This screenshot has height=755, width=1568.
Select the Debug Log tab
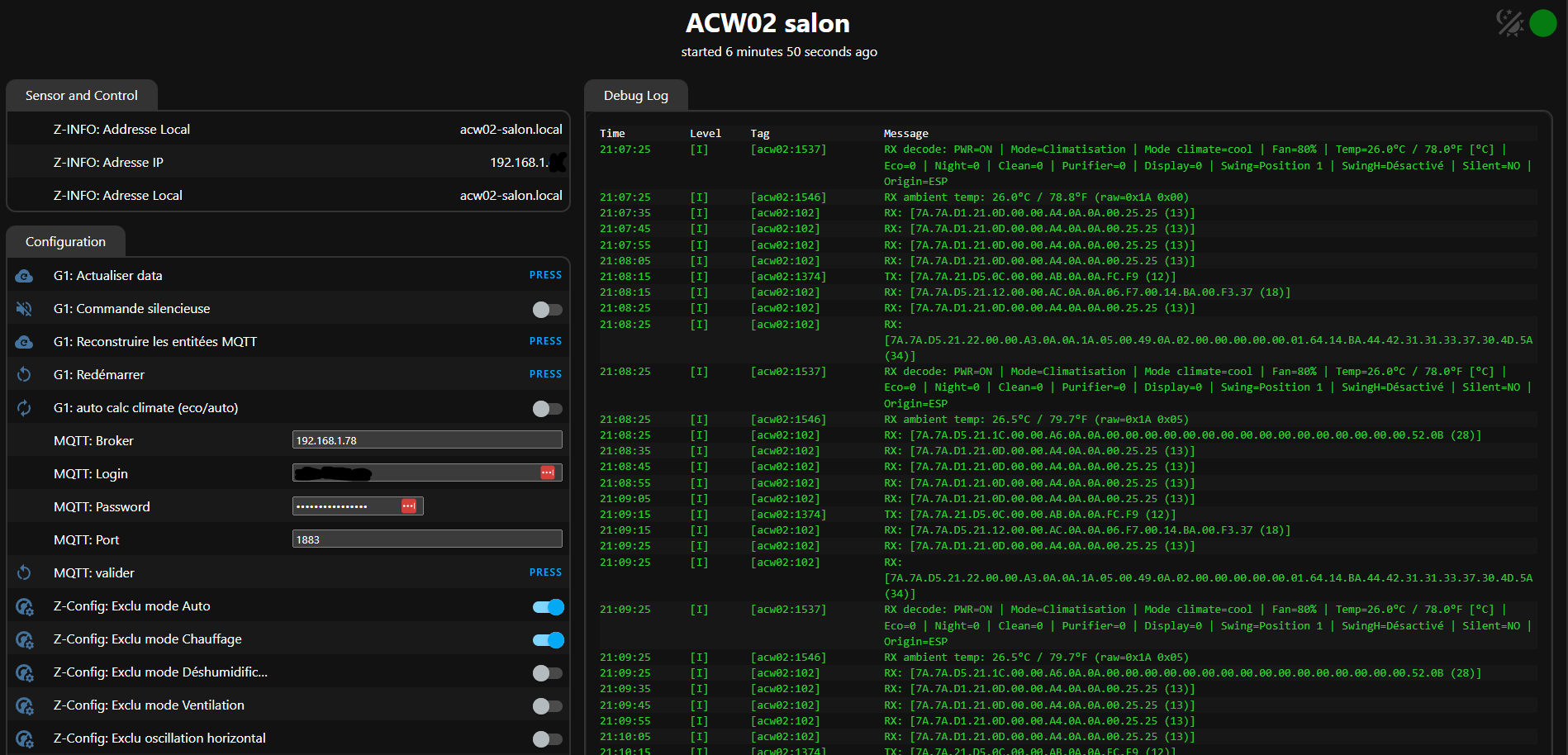(636, 96)
